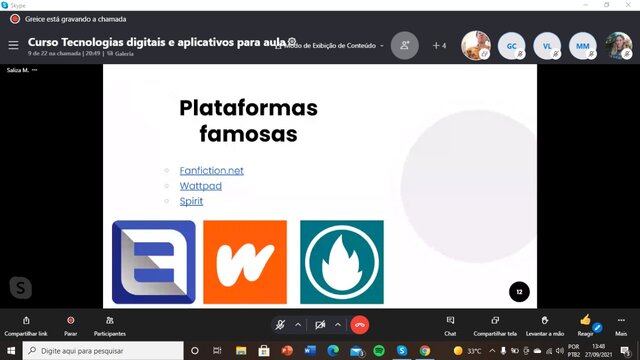Click Levantar a mão button
Viewport: 640px width, 360px height.
tap(544, 325)
